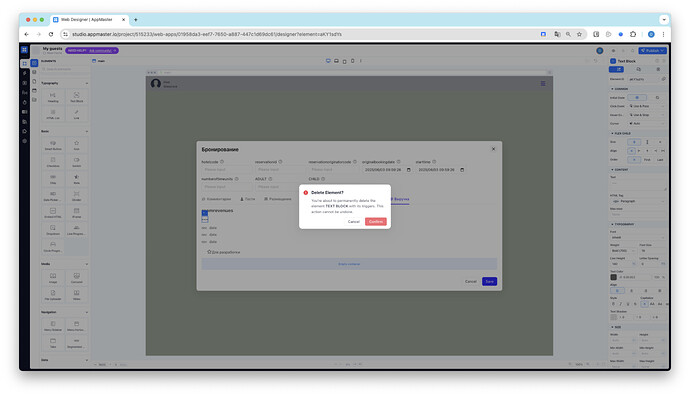
Task: Open the Publish dropdown button
Action: coord(653,51)
